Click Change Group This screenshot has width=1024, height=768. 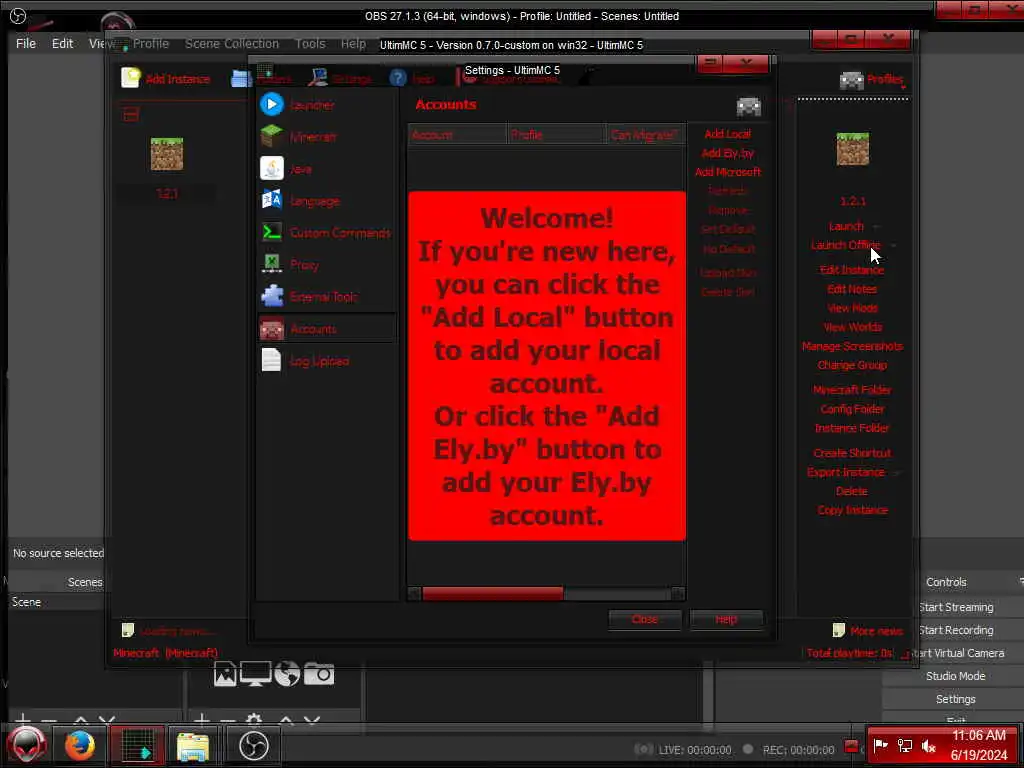(x=852, y=365)
